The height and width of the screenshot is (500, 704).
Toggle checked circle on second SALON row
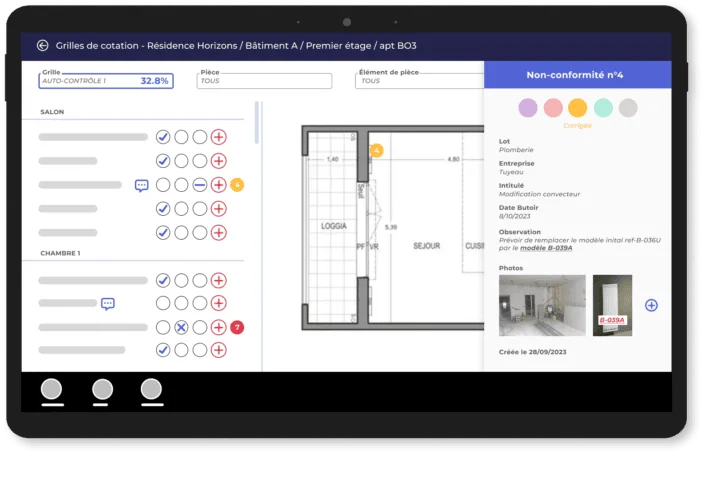(x=163, y=161)
